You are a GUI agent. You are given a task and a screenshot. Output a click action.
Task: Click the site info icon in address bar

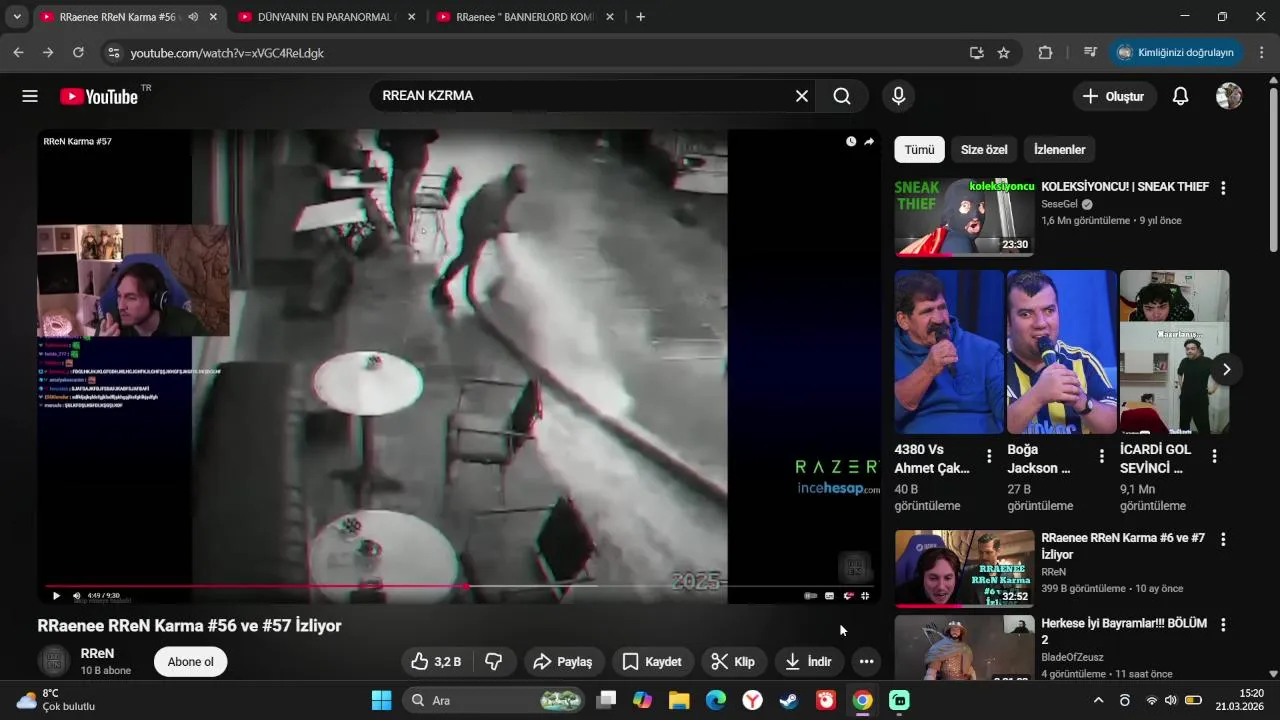(113, 53)
